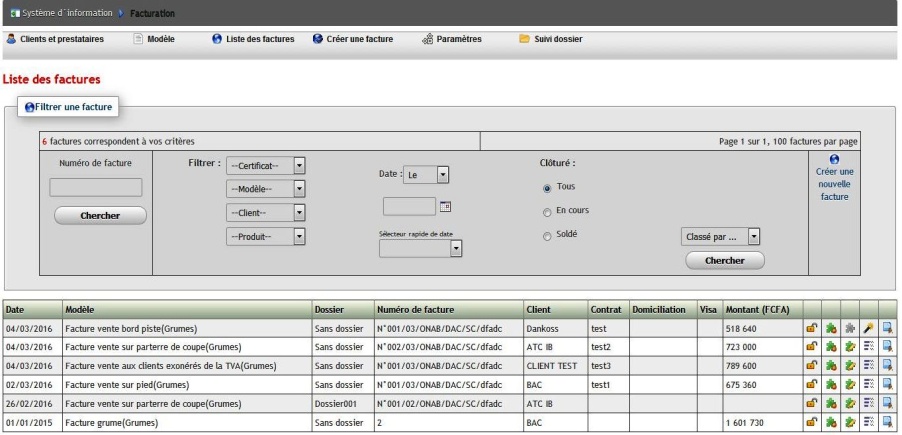The image size is (902, 435).
Task: Click the gray puzzle icon in Dankoss row
Action: pos(850,329)
